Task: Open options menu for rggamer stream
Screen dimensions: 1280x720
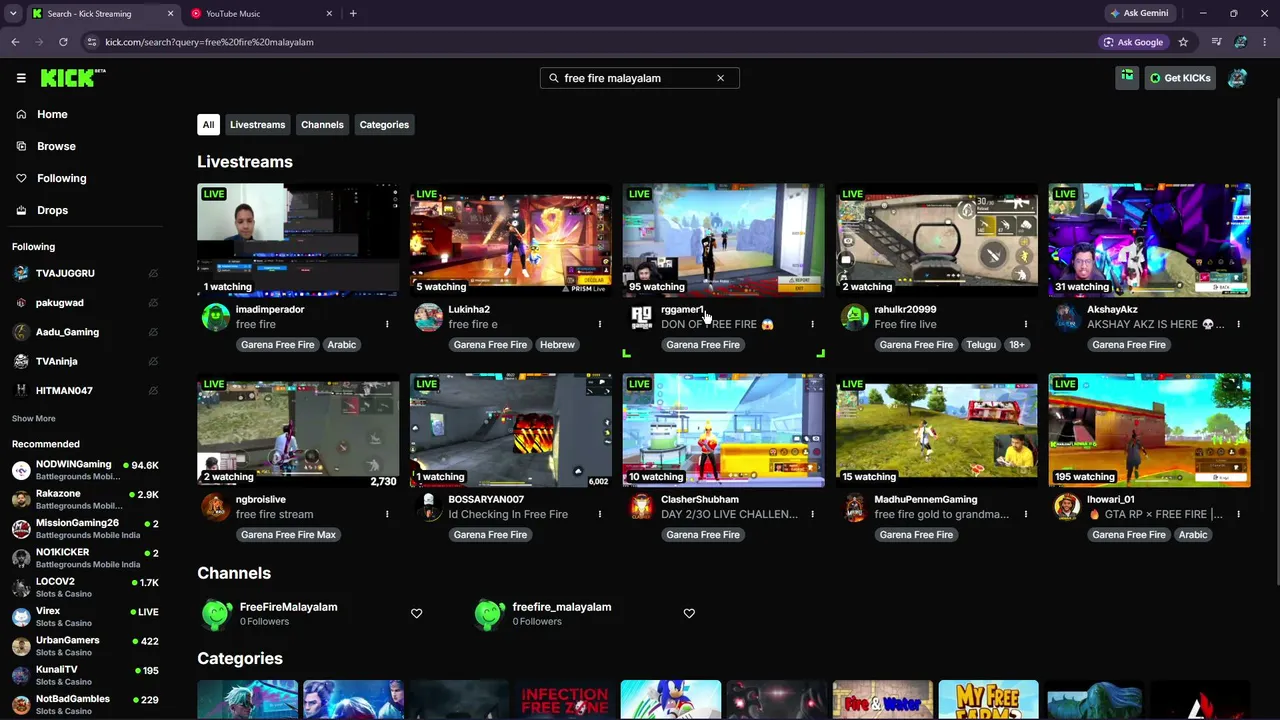Action: coord(812,324)
